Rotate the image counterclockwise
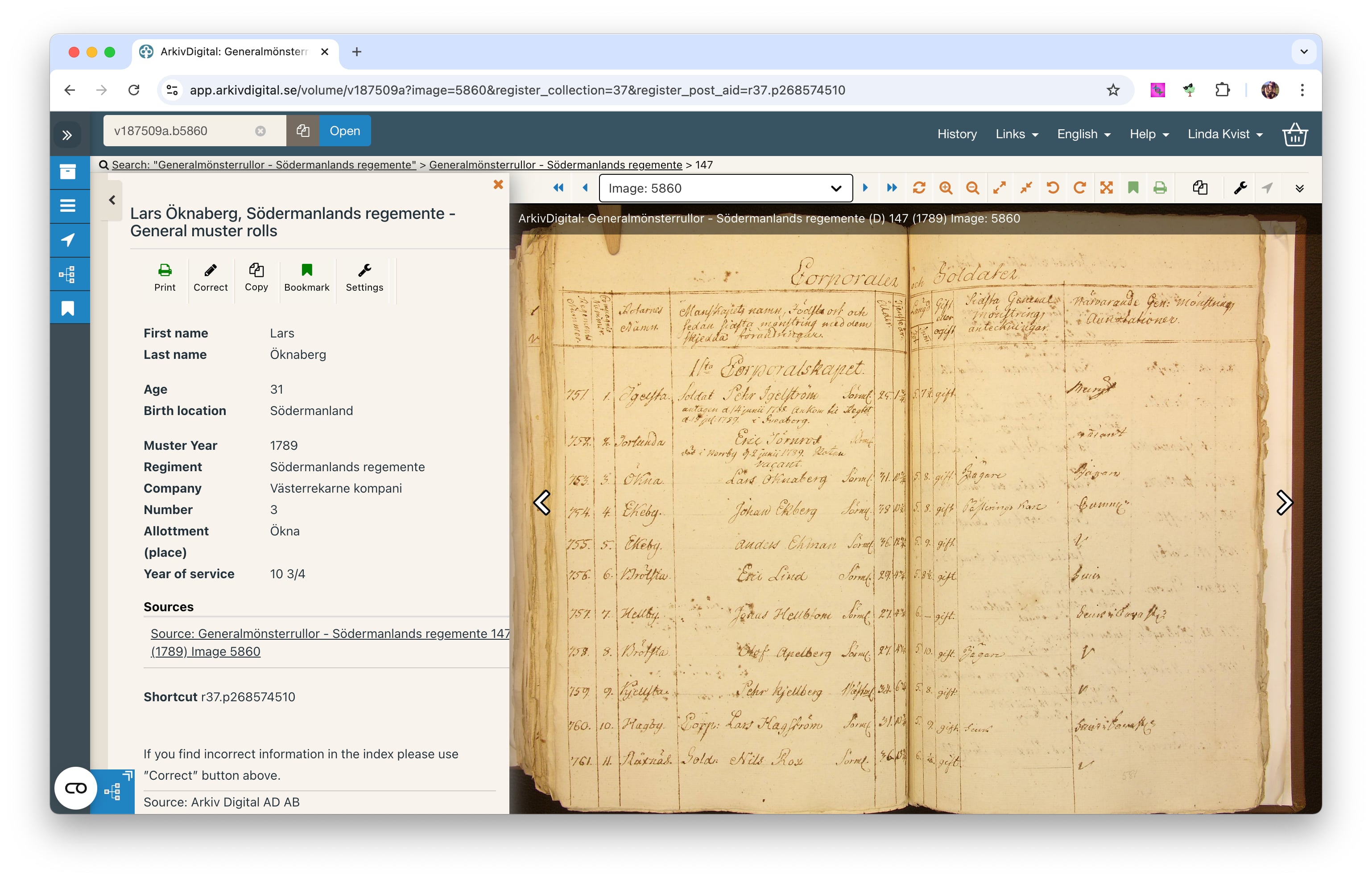This screenshot has width=1372, height=880. [1053, 188]
